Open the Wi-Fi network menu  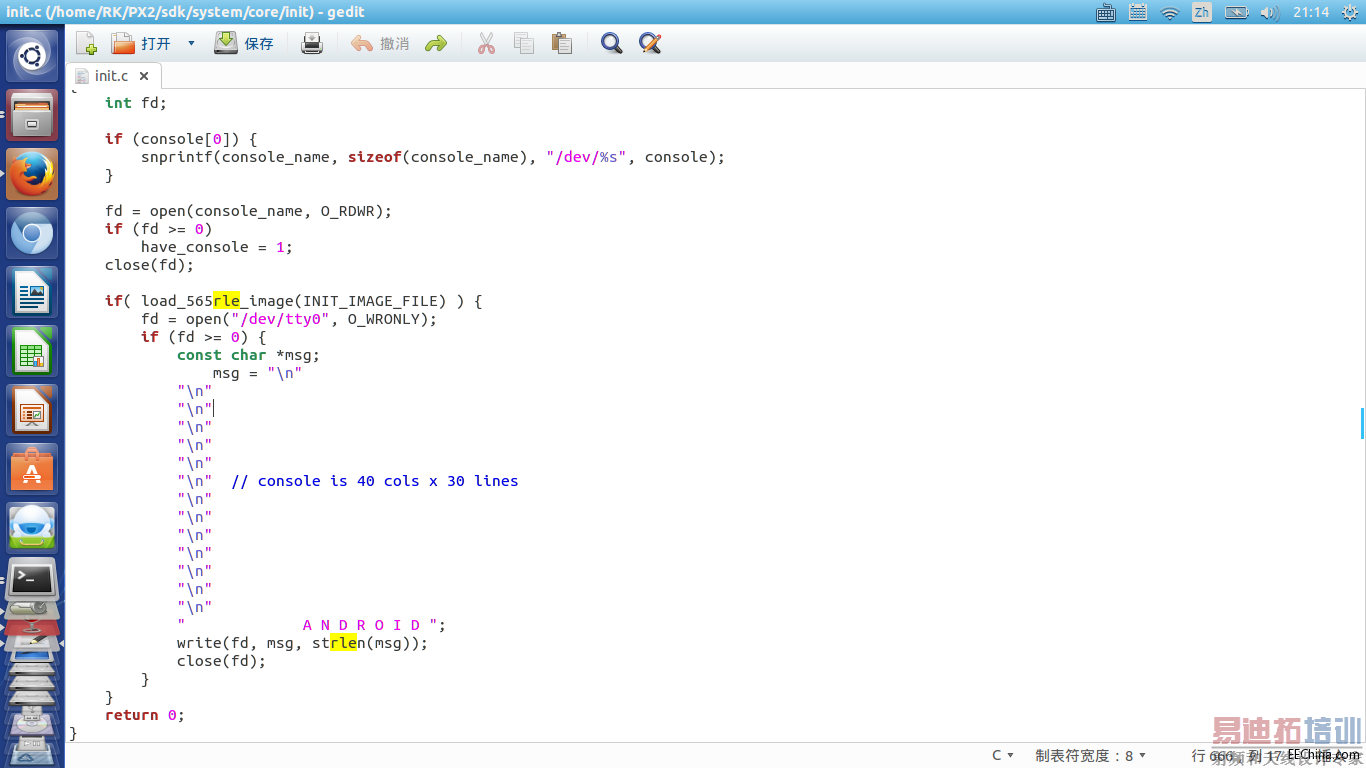1170,12
